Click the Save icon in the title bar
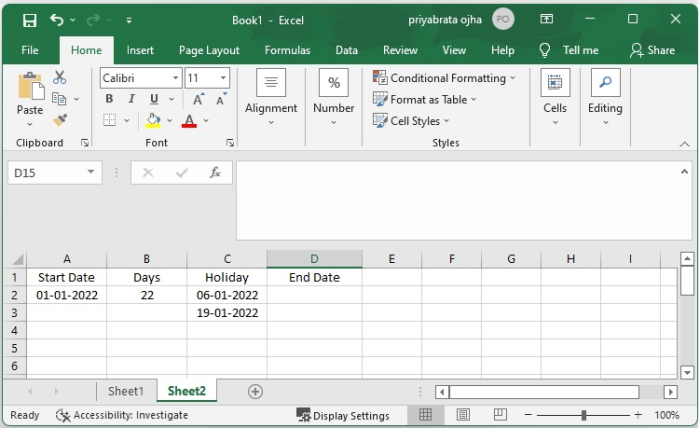700x428 pixels. click(x=29, y=20)
